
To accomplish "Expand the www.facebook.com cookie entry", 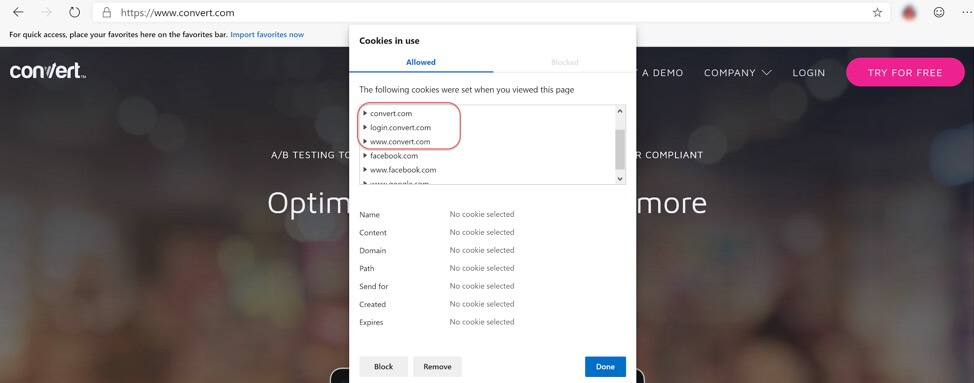I will pyautogui.click(x=365, y=169).
